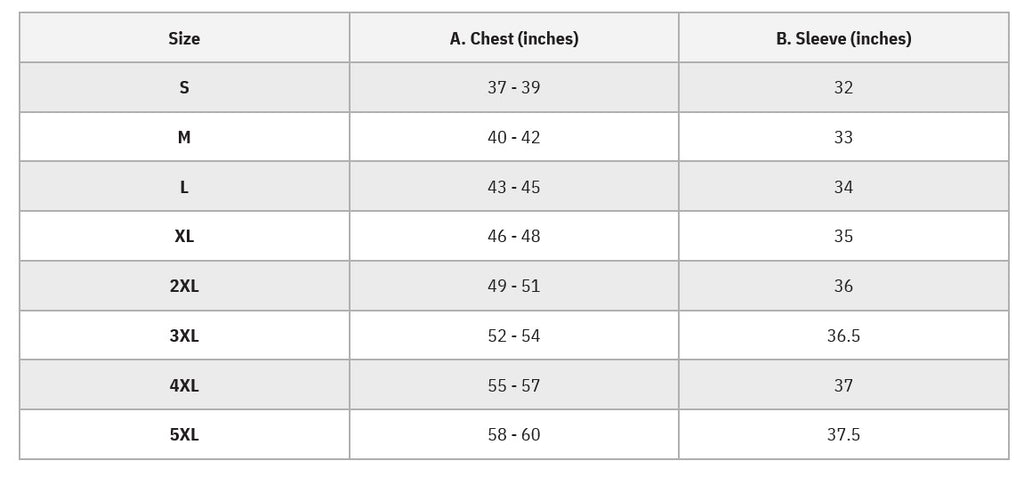Click sleeve length 37.5
Viewport: 1024px width, 477px height.
[x=843, y=434]
